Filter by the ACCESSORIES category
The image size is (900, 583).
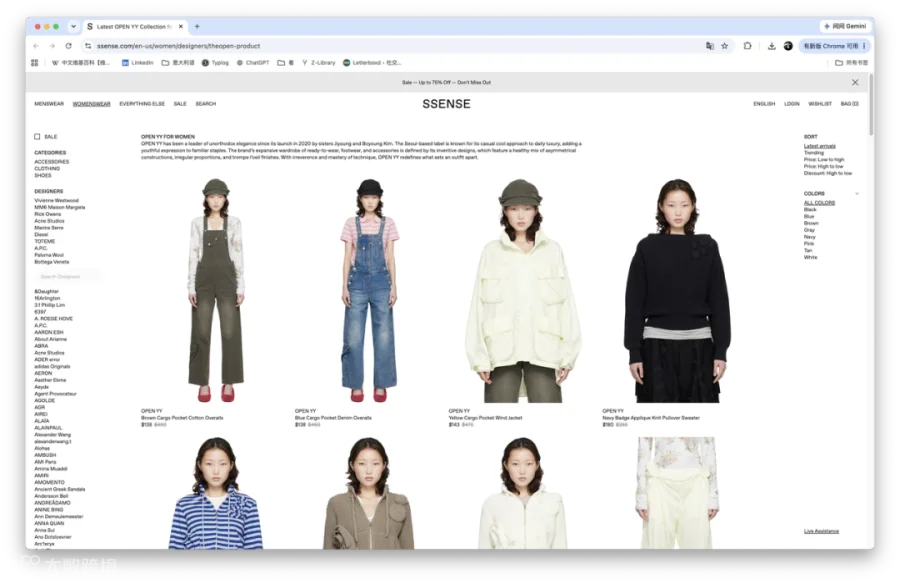(52, 162)
